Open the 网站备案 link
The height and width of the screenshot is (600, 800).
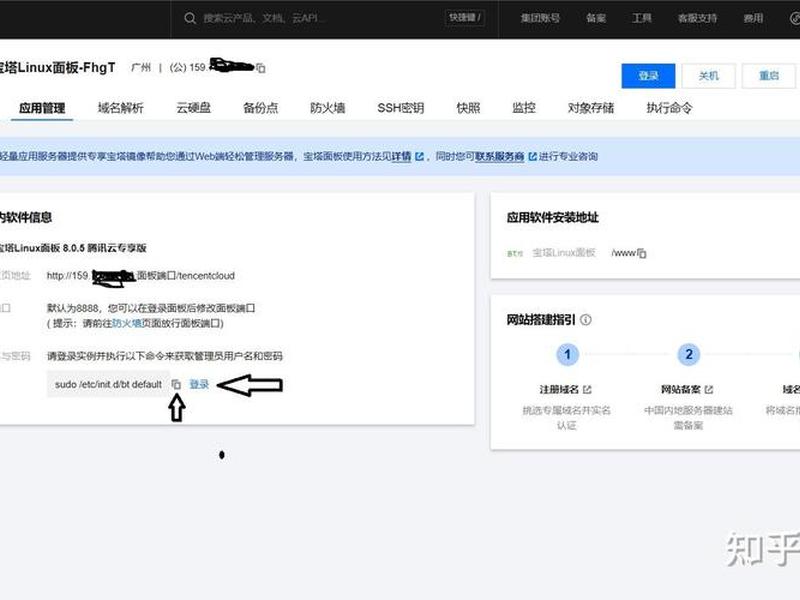(x=681, y=390)
